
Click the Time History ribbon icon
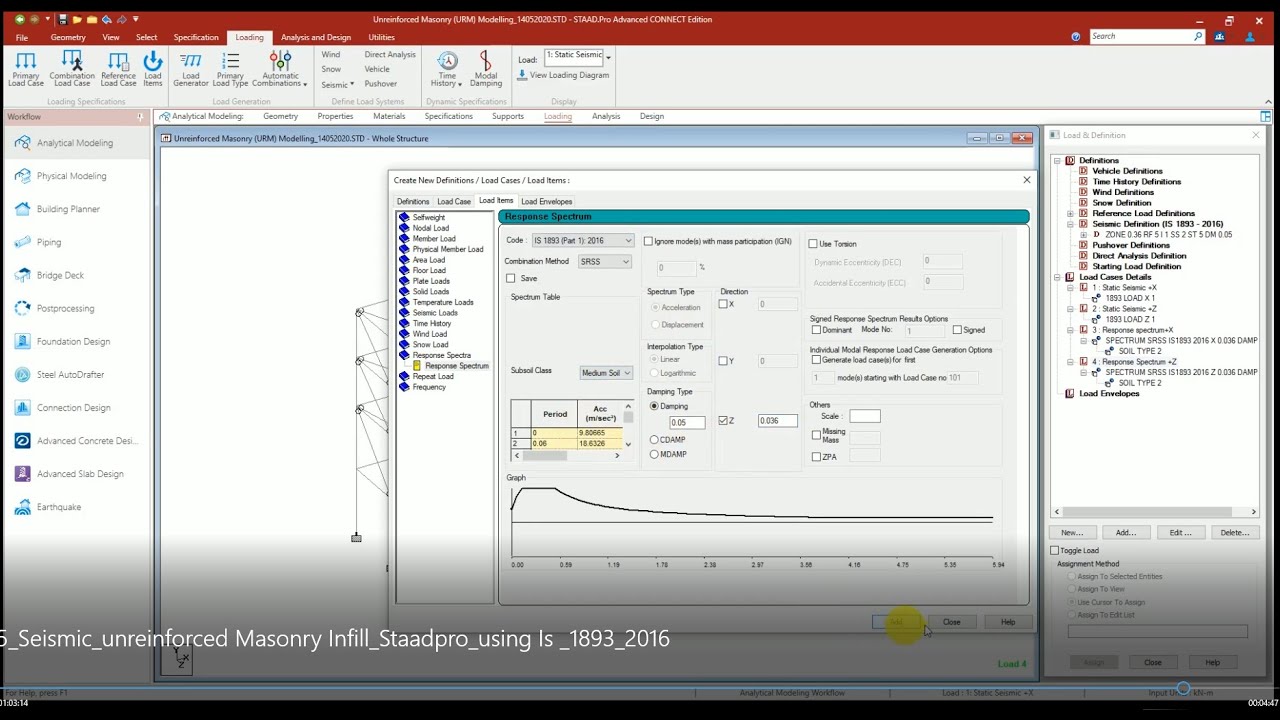tap(446, 69)
